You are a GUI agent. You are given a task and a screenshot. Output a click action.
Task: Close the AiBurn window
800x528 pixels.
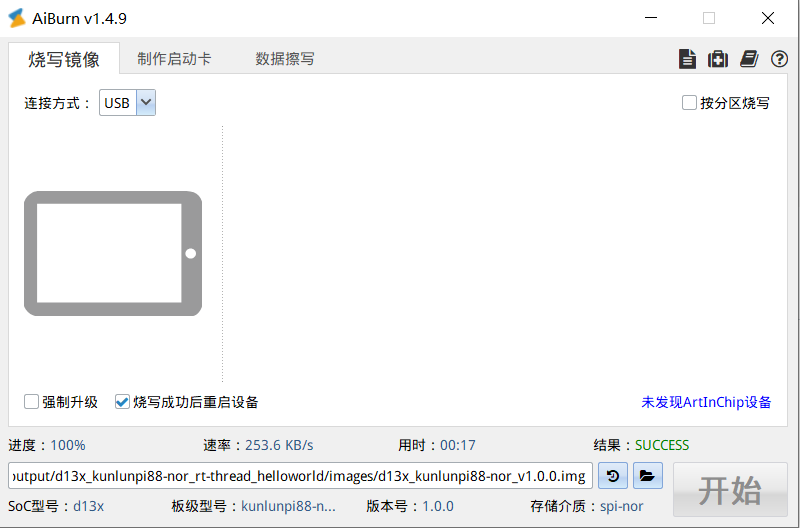coord(767,18)
